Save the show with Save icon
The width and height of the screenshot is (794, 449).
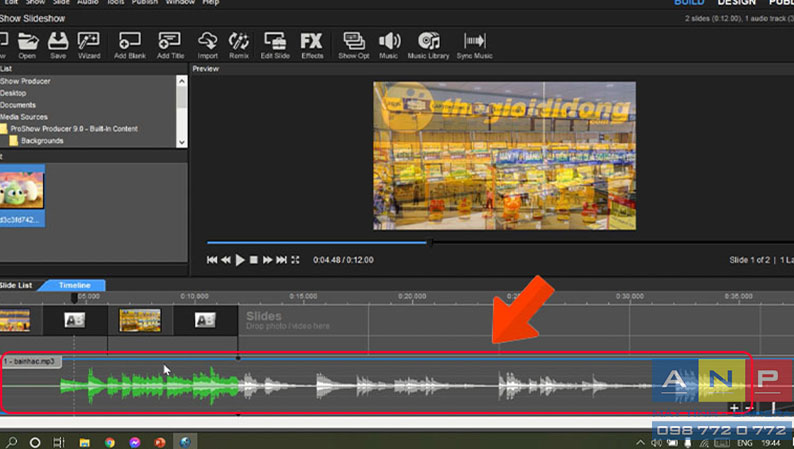pyautogui.click(x=58, y=45)
